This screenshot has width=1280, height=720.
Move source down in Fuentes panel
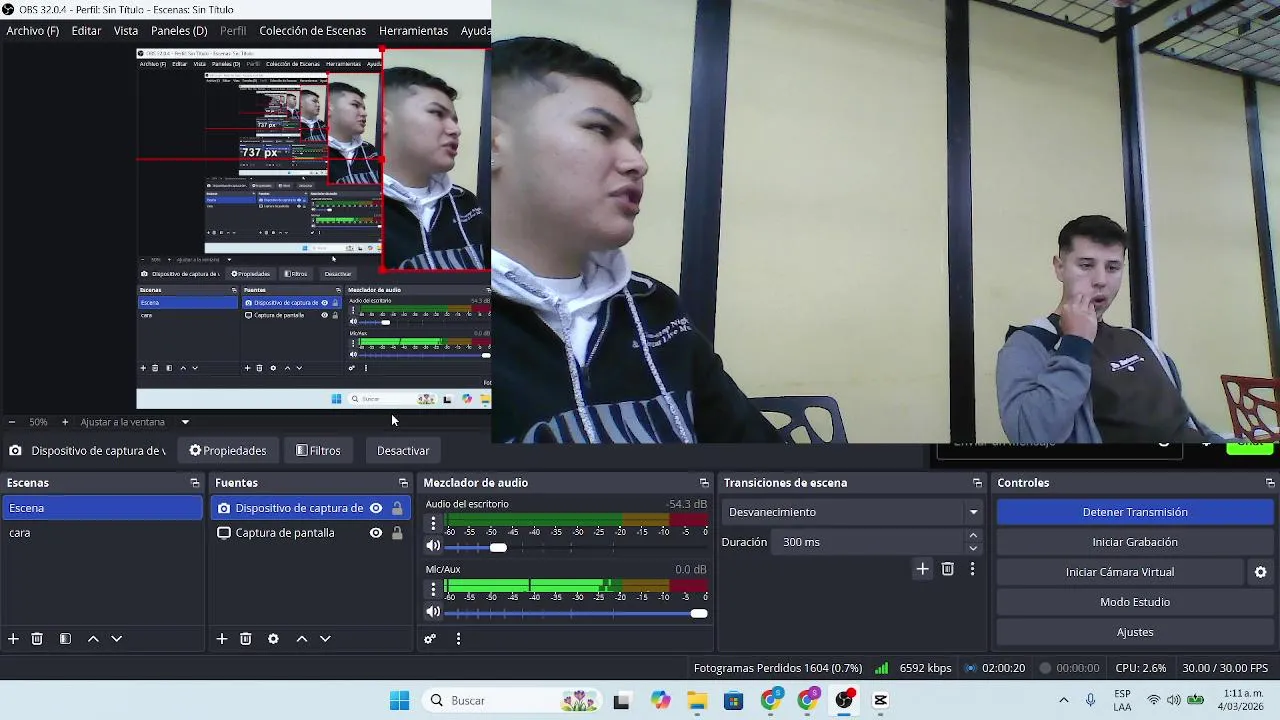325,639
